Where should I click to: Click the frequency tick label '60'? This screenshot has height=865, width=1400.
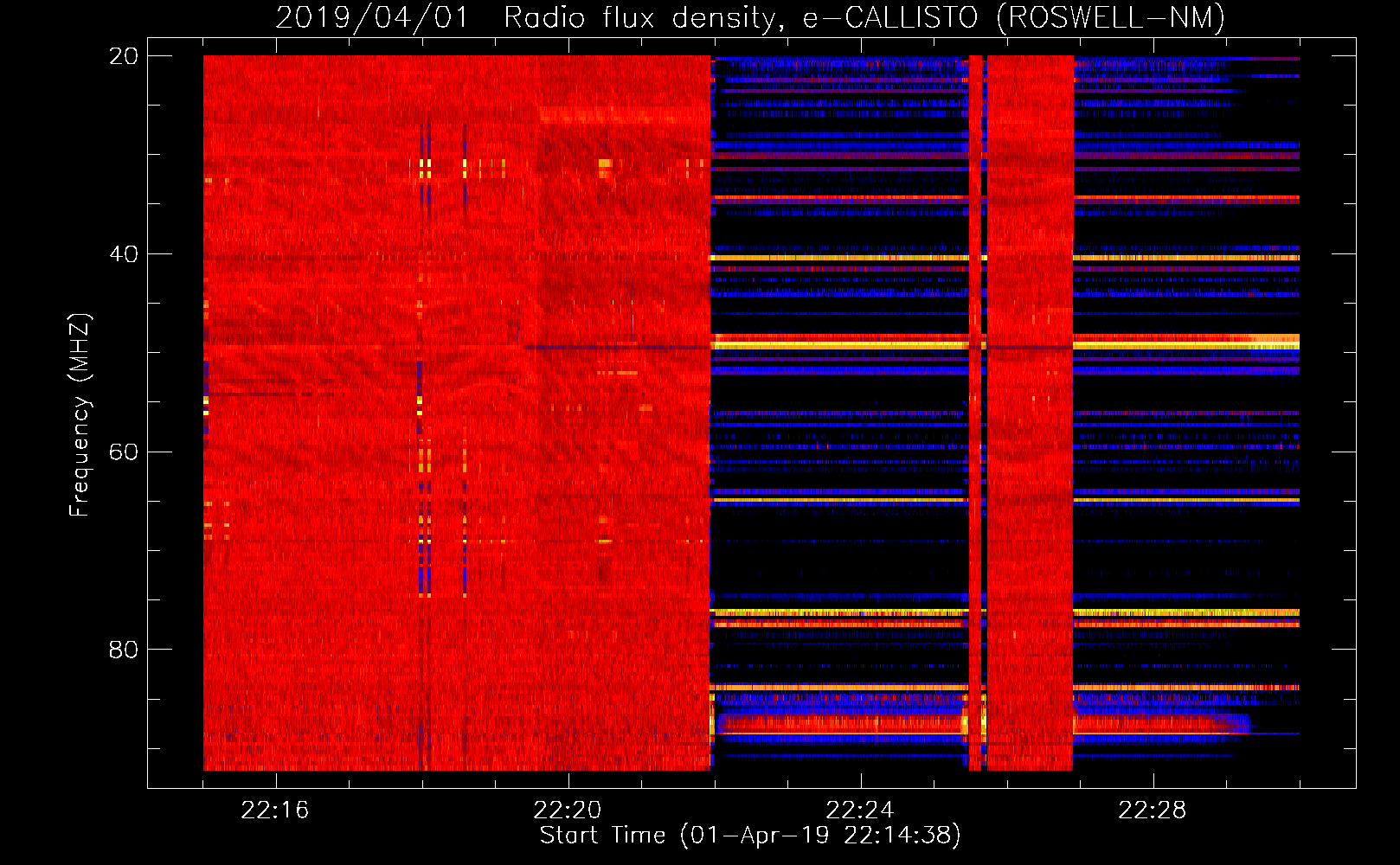(x=124, y=452)
